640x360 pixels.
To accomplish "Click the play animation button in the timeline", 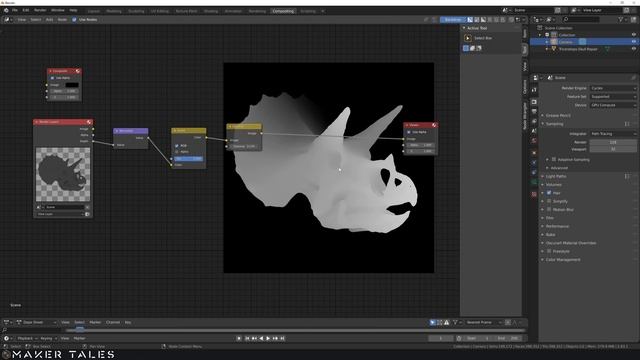I will pyautogui.click(x=268, y=338).
